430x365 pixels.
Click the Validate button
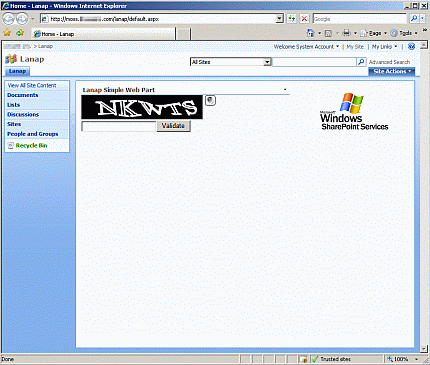tap(173, 126)
